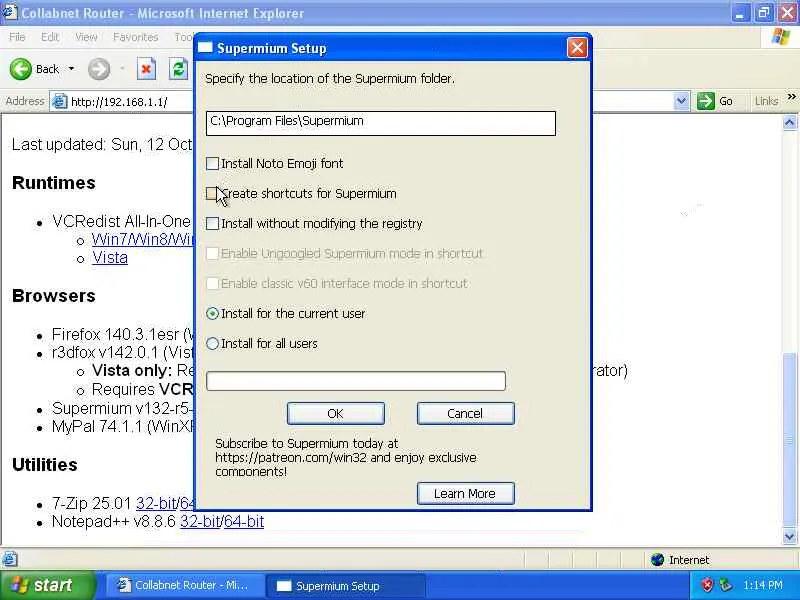Toggle Enable Ungoogled Supermium mode checkbox
The image size is (800, 600).
tap(212, 254)
